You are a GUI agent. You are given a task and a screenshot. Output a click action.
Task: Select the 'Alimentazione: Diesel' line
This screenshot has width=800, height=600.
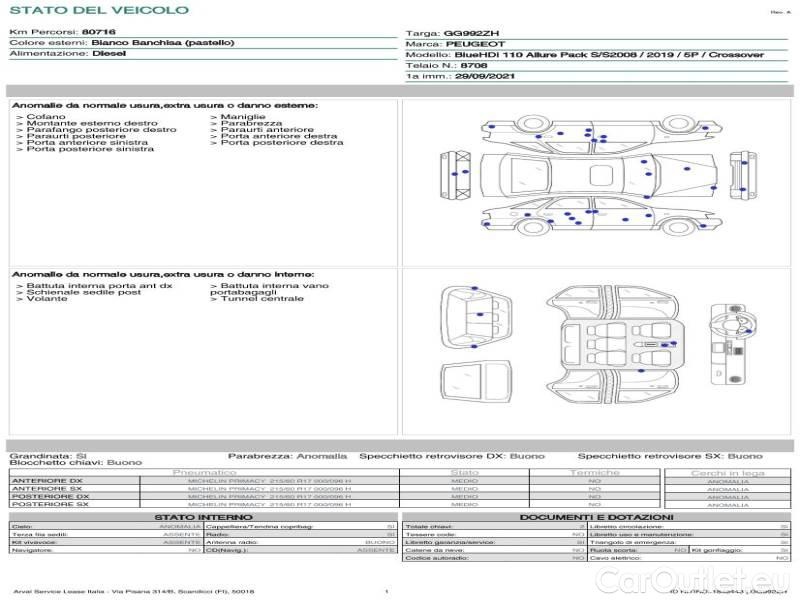coord(67,54)
